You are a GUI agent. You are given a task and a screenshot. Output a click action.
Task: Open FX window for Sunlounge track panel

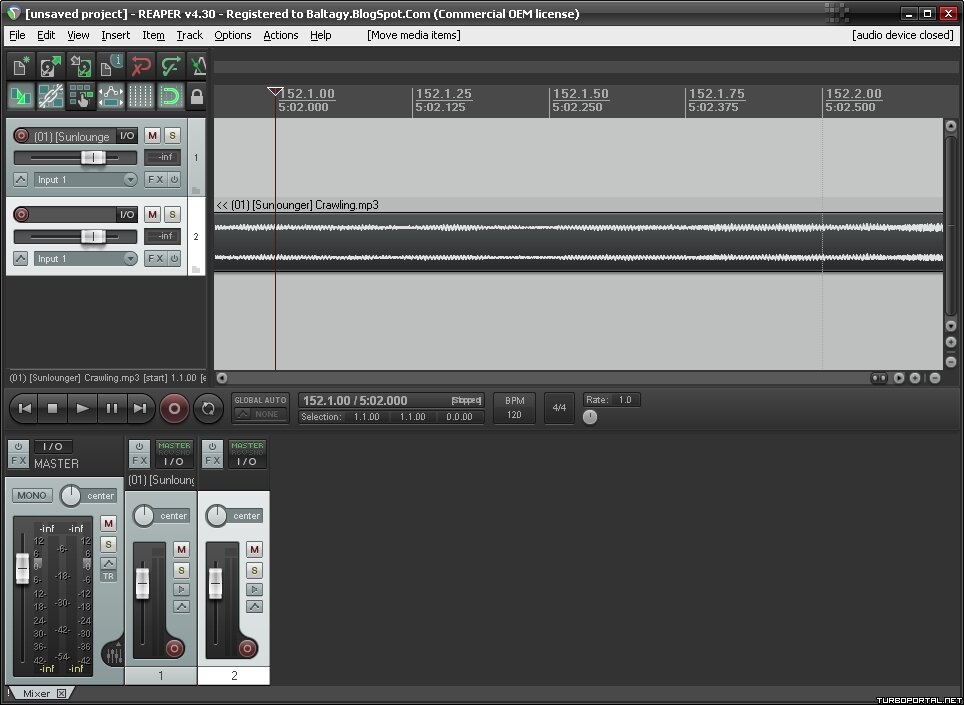point(156,179)
